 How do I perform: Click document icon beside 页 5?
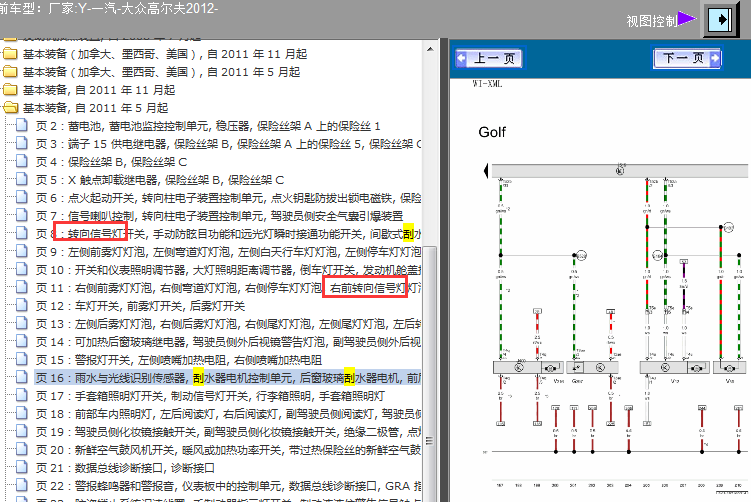(22, 179)
